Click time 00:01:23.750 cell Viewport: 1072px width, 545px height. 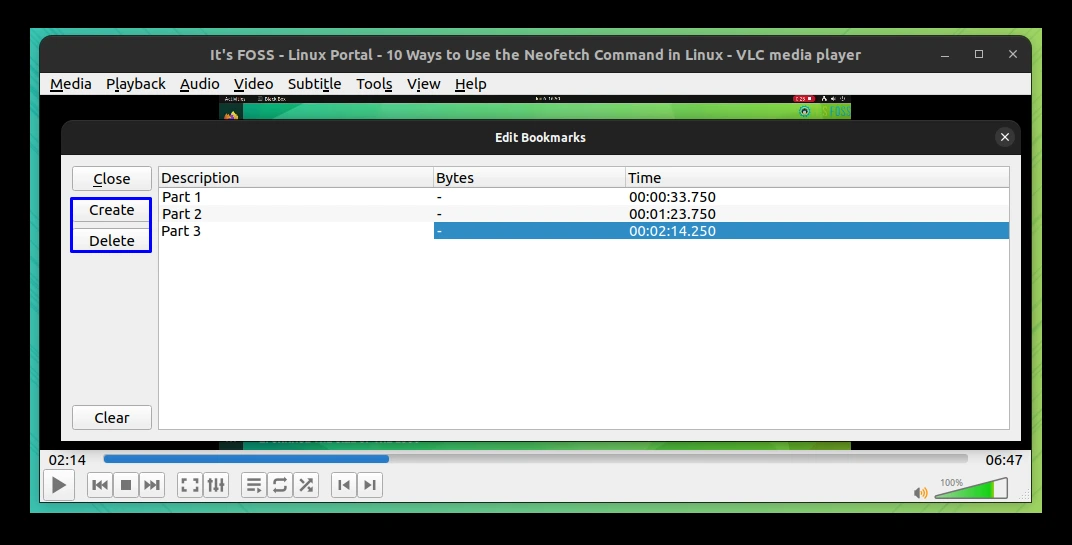point(672,214)
